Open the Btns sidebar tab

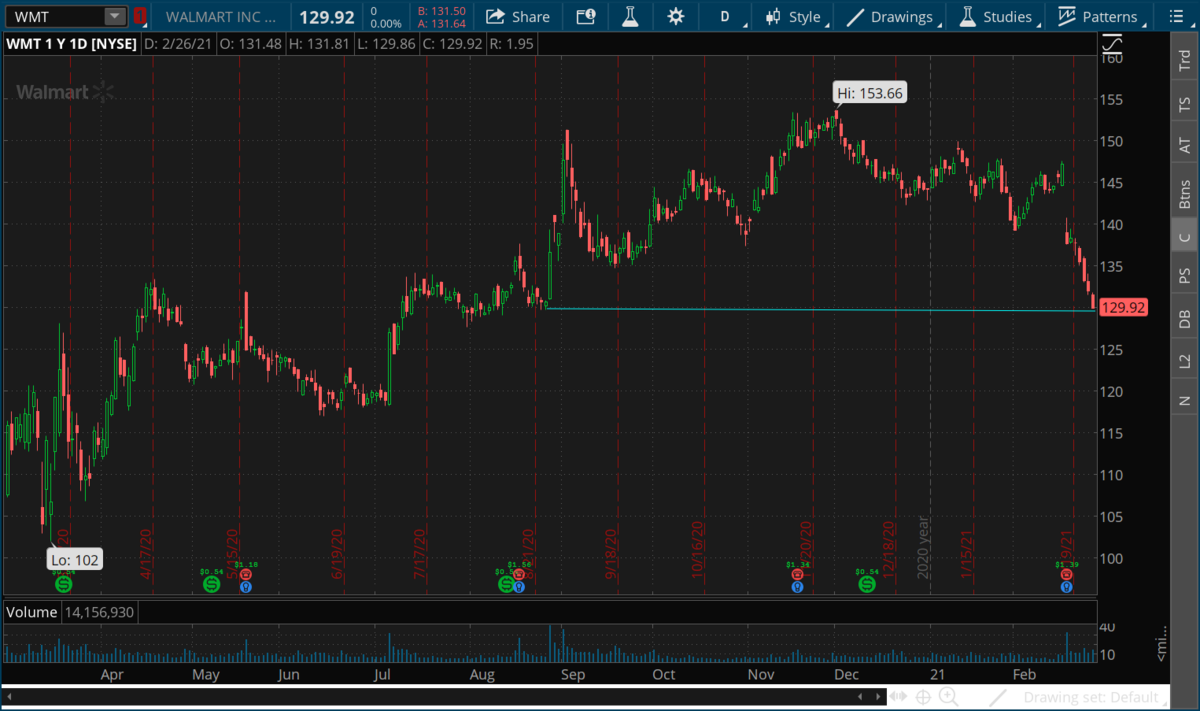point(1185,192)
